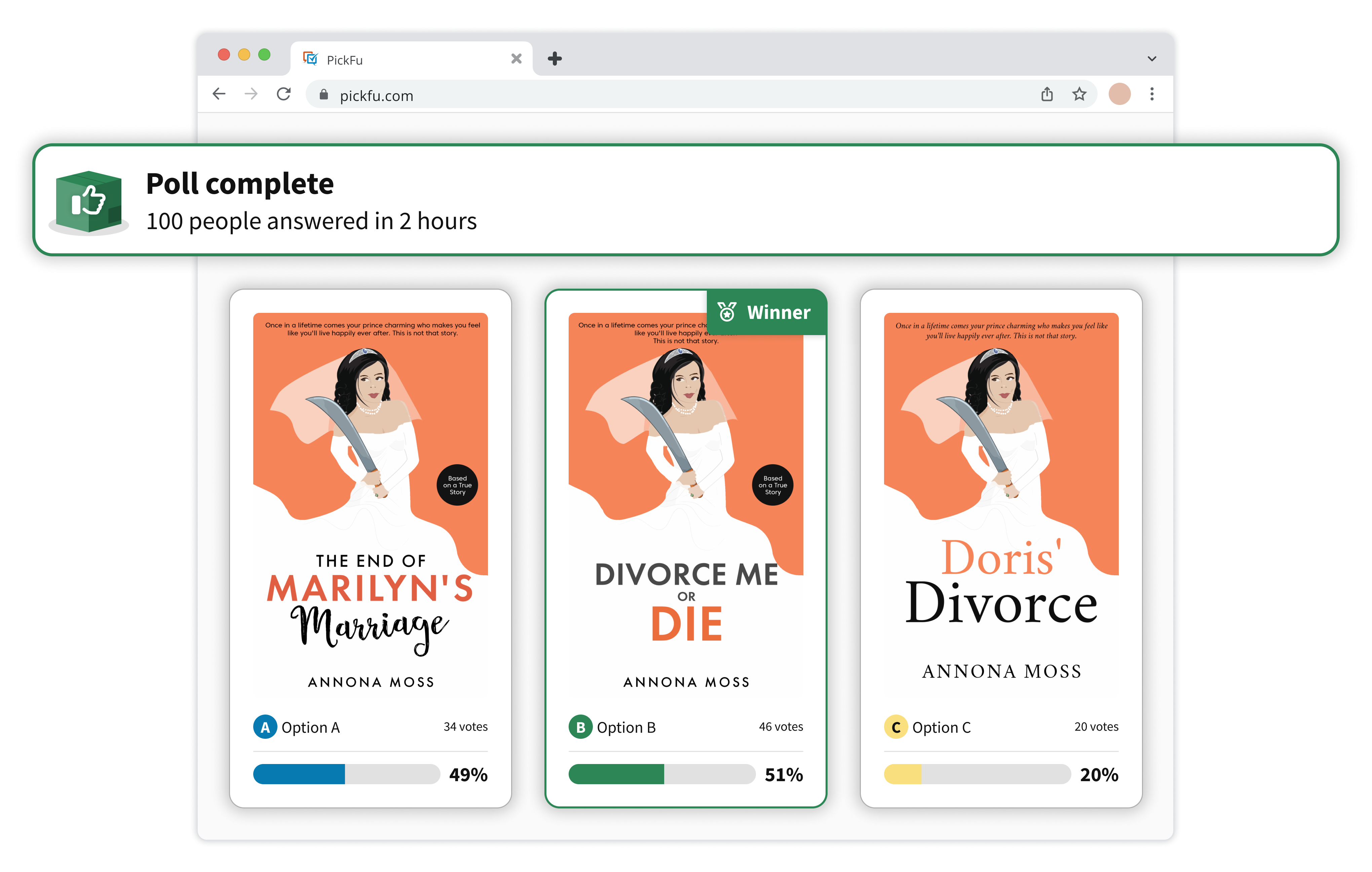Click the blue Option A badge
The image size is (1372, 872).
coord(265,727)
